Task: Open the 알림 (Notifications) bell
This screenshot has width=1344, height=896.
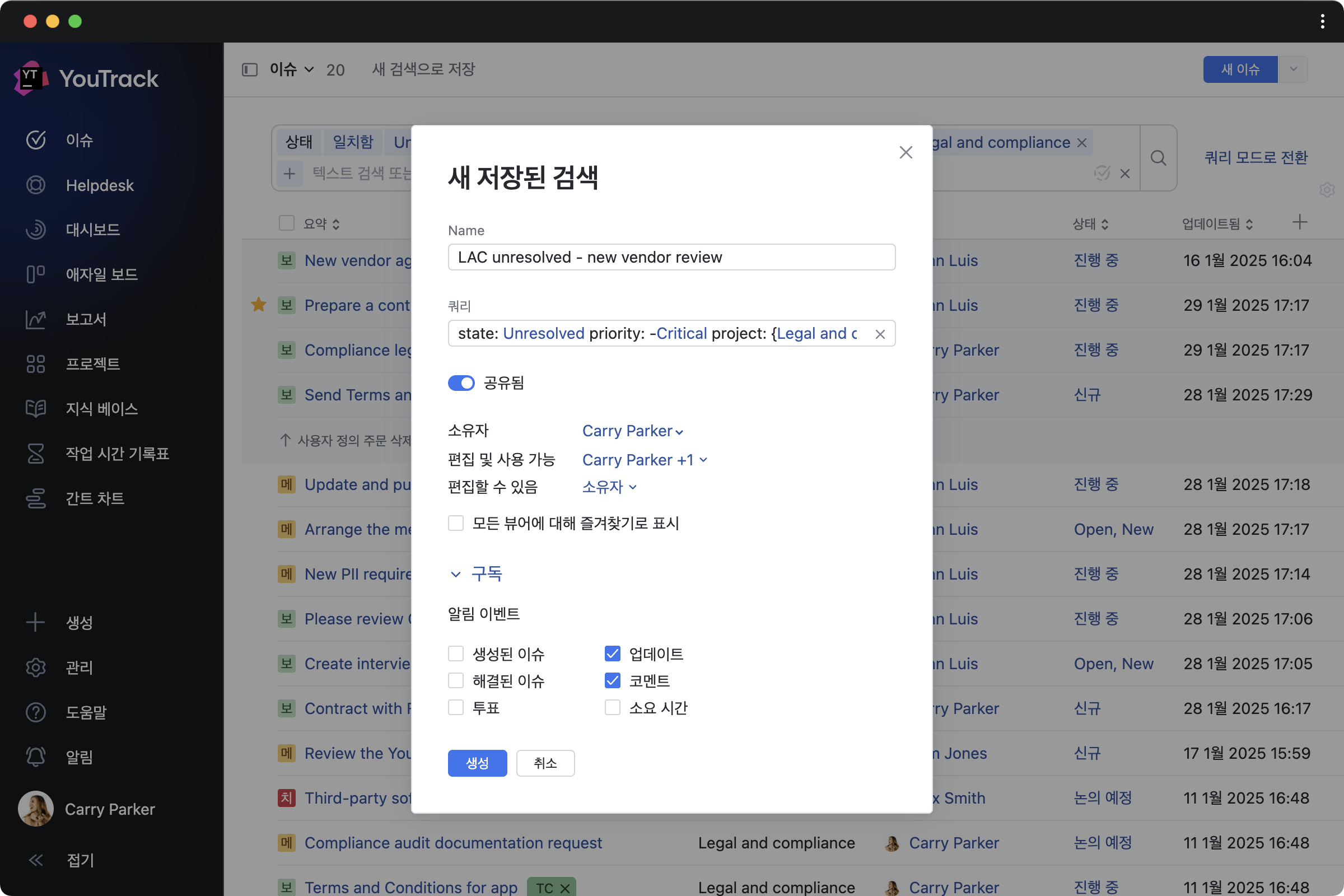Action: 79,757
